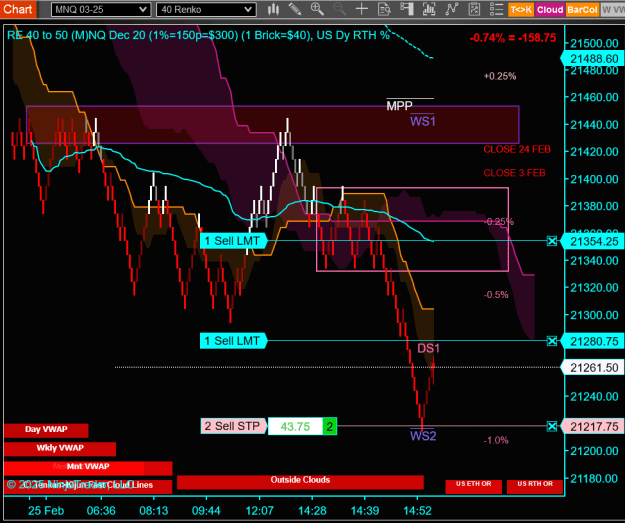Click the Day VWAP red label
This screenshot has height=523, width=625.
coord(46,430)
